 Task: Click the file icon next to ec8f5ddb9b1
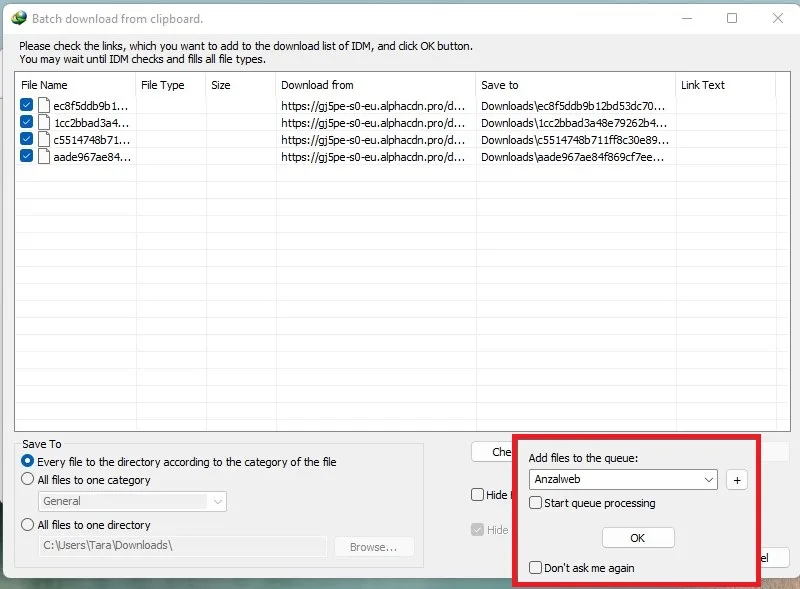point(44,105)
